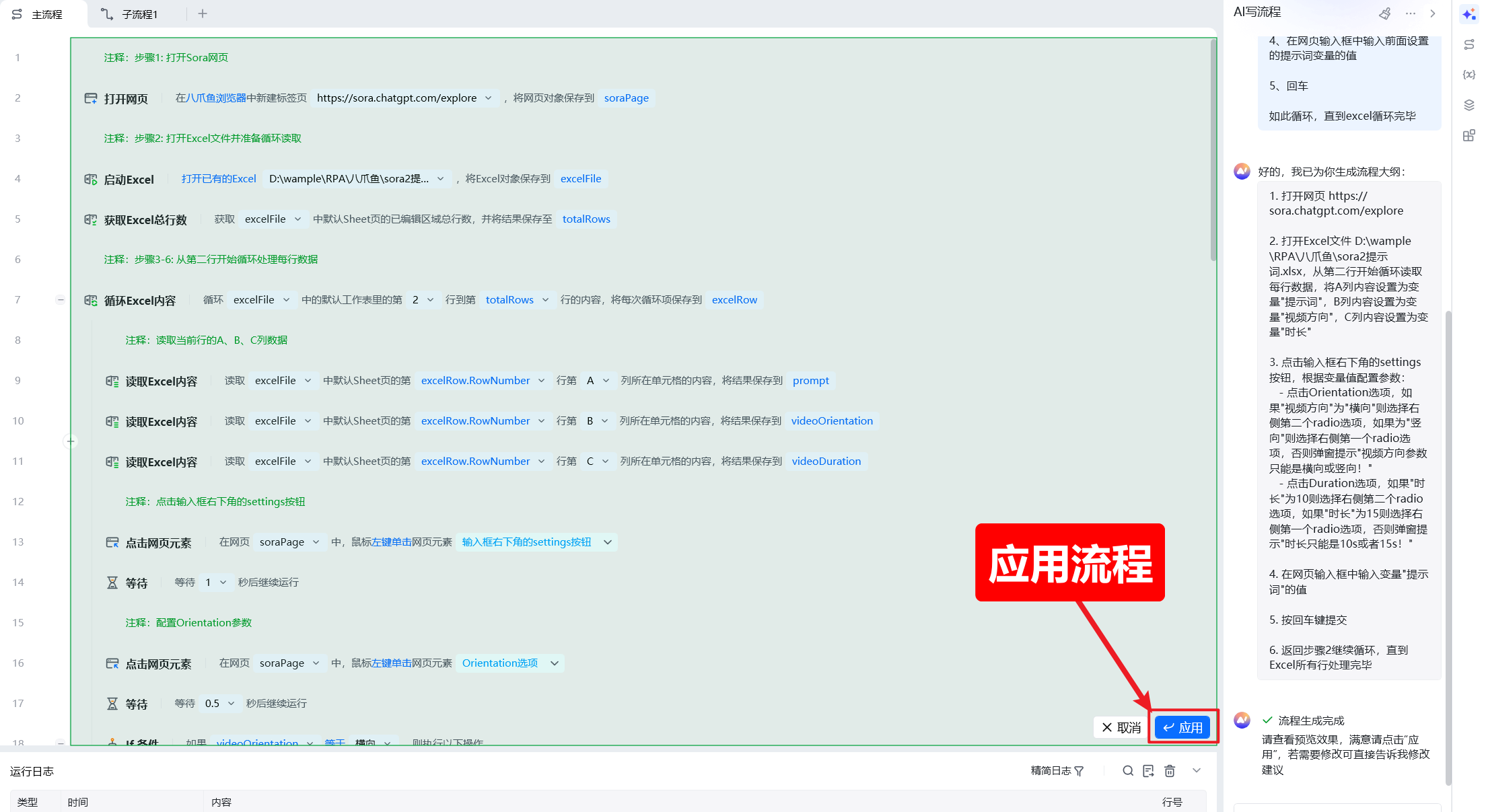The width and height of the screenshot is (1486, 812).
Task: Click the broom clear-chat icon
Action: coord(1384,13)
